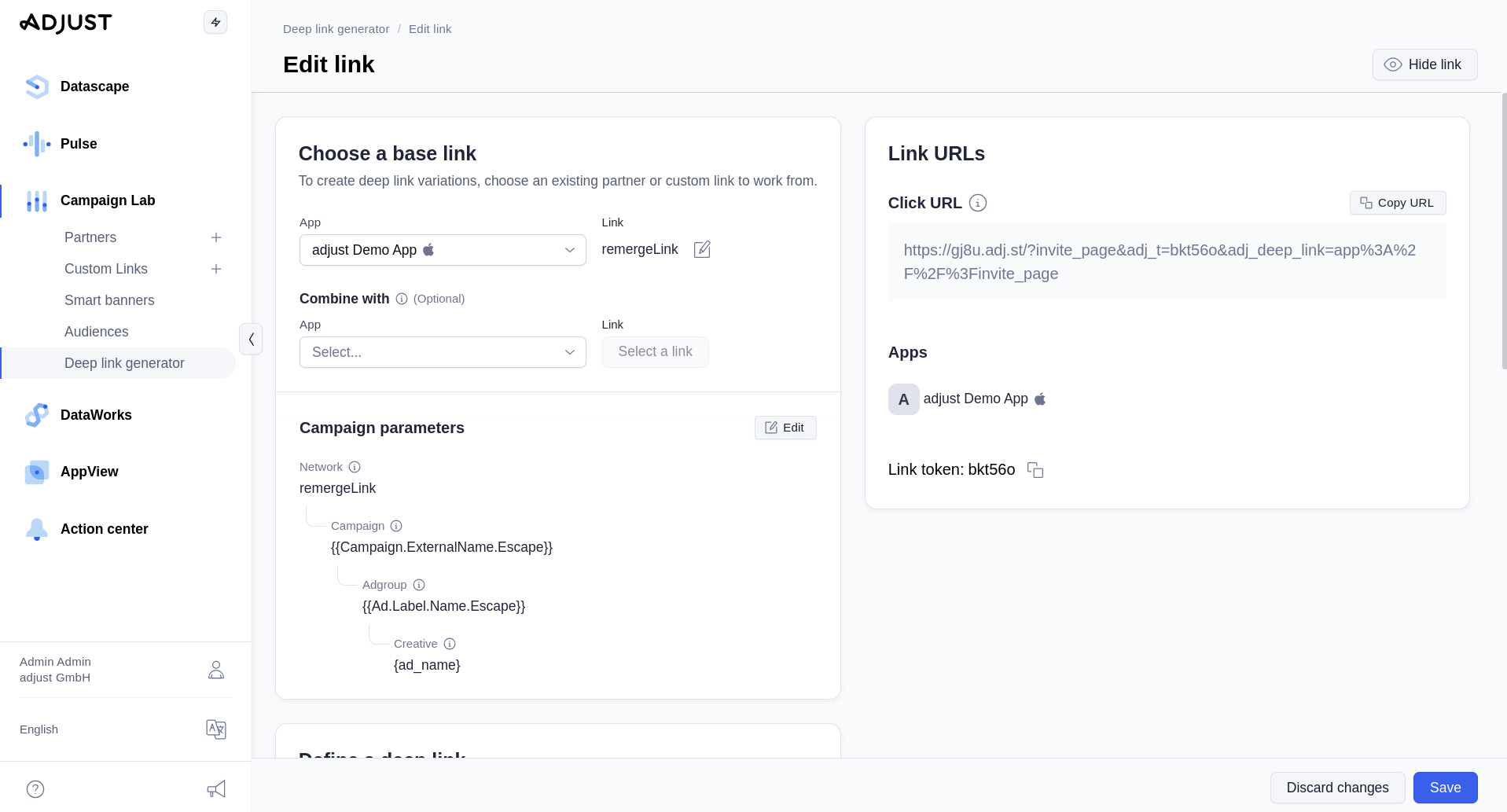
Task: Click Hide link button
Action: 1424,64
